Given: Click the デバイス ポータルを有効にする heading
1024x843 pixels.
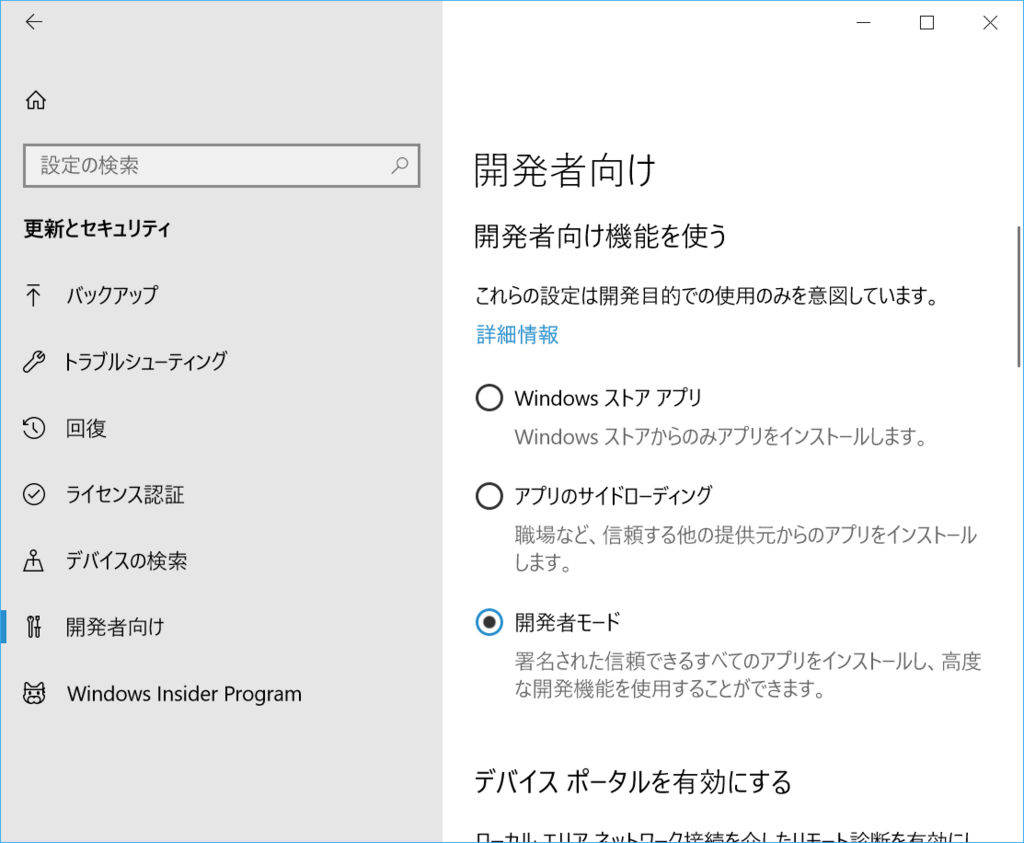Looking at the screenshot, I should pyautogui.click(x=633, y=782).
